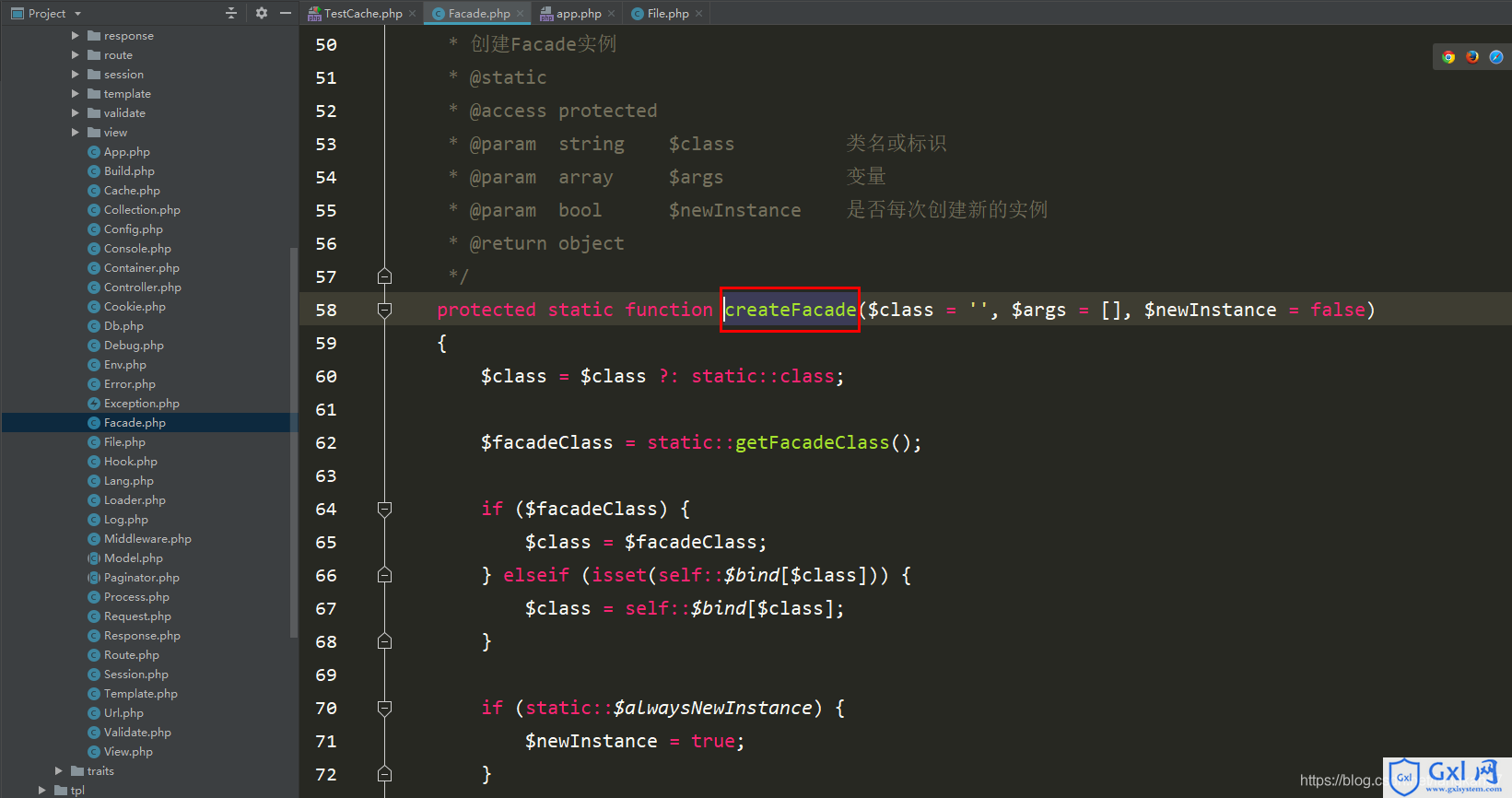Open in Firefox browser icon
This screenshot has width=1512, height=798.
pos(1472,57)
